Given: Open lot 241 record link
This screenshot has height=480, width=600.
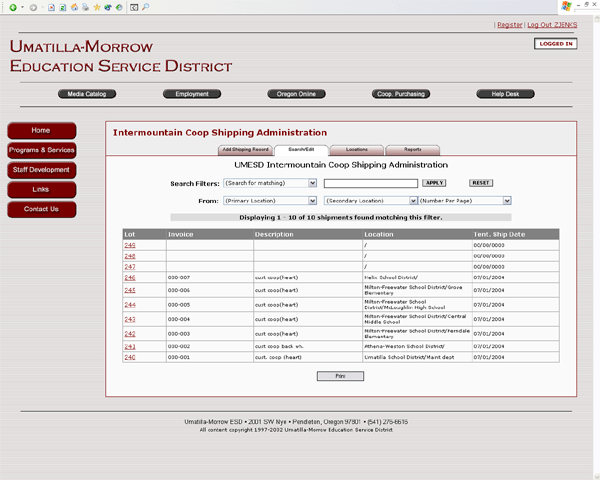Looking at the screenshot, I should tap(130, 346).
